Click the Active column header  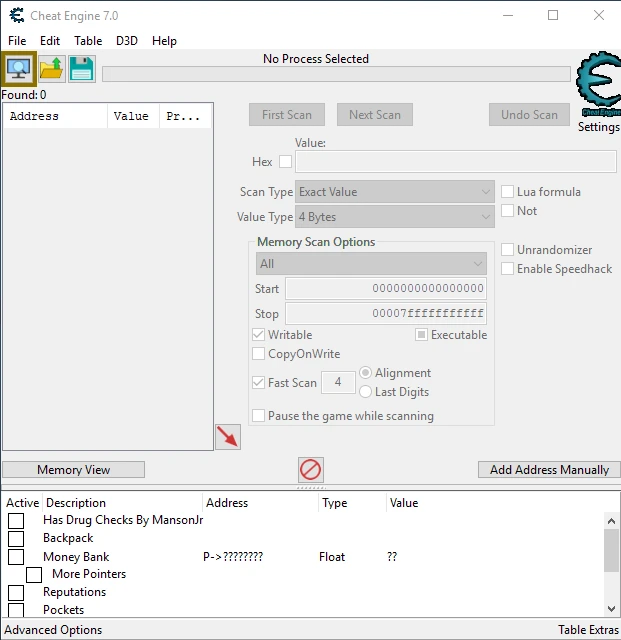(x=22, y=502)
